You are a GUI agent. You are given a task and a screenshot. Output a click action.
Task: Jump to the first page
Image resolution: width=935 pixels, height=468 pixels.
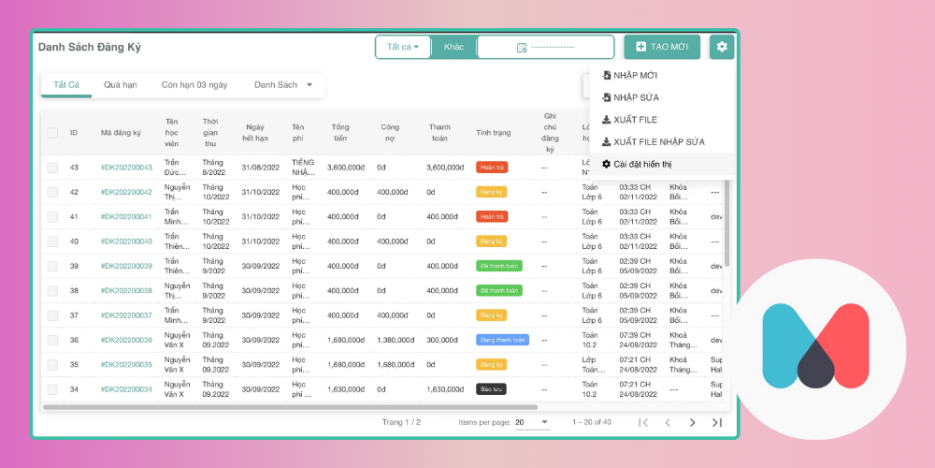click(643, 423)
